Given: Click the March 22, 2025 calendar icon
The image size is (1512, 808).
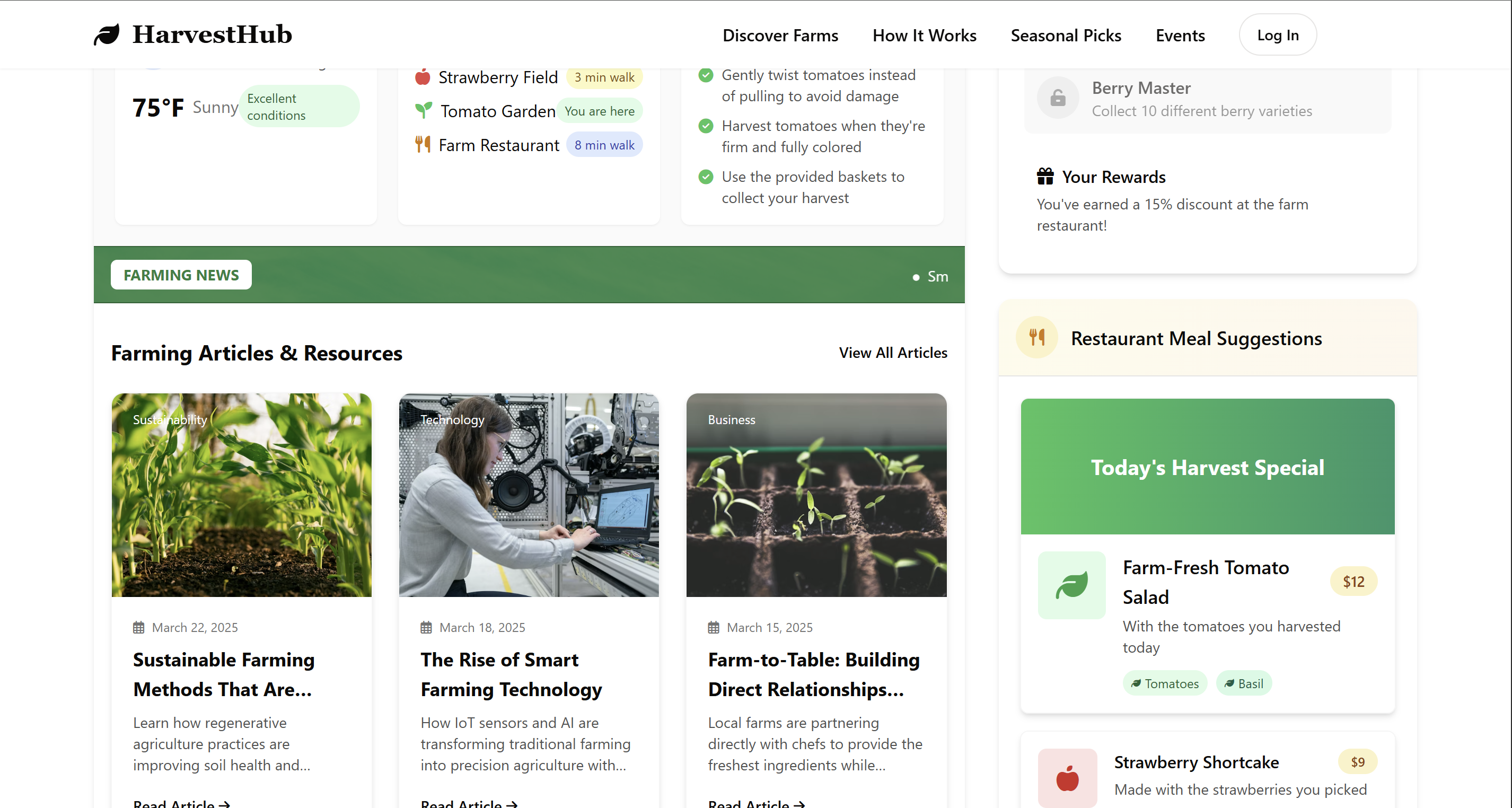Looking at the screenshot, I should 138,627.
